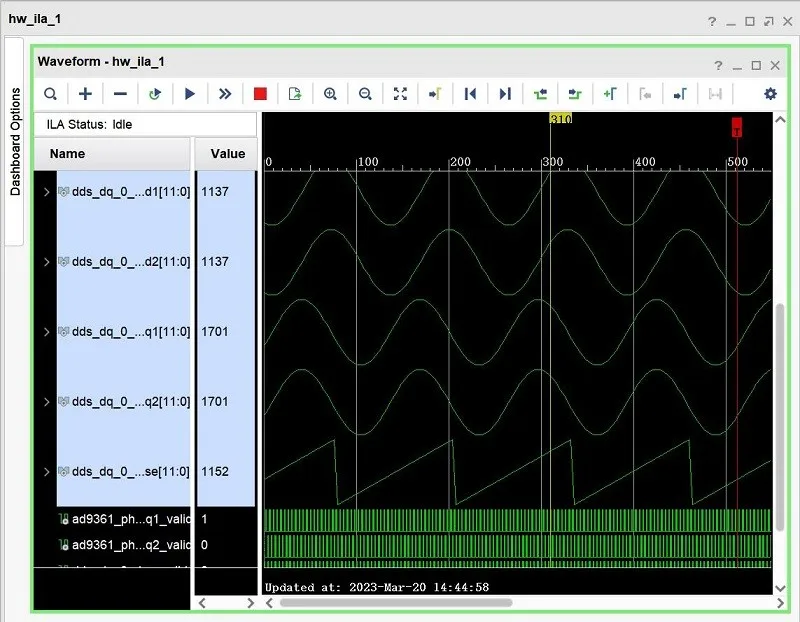The height and width of the screenshot is (622, 800).
Task: Expand the dds_dq_0_...se[11:0] signal
Action: point(46,471)
